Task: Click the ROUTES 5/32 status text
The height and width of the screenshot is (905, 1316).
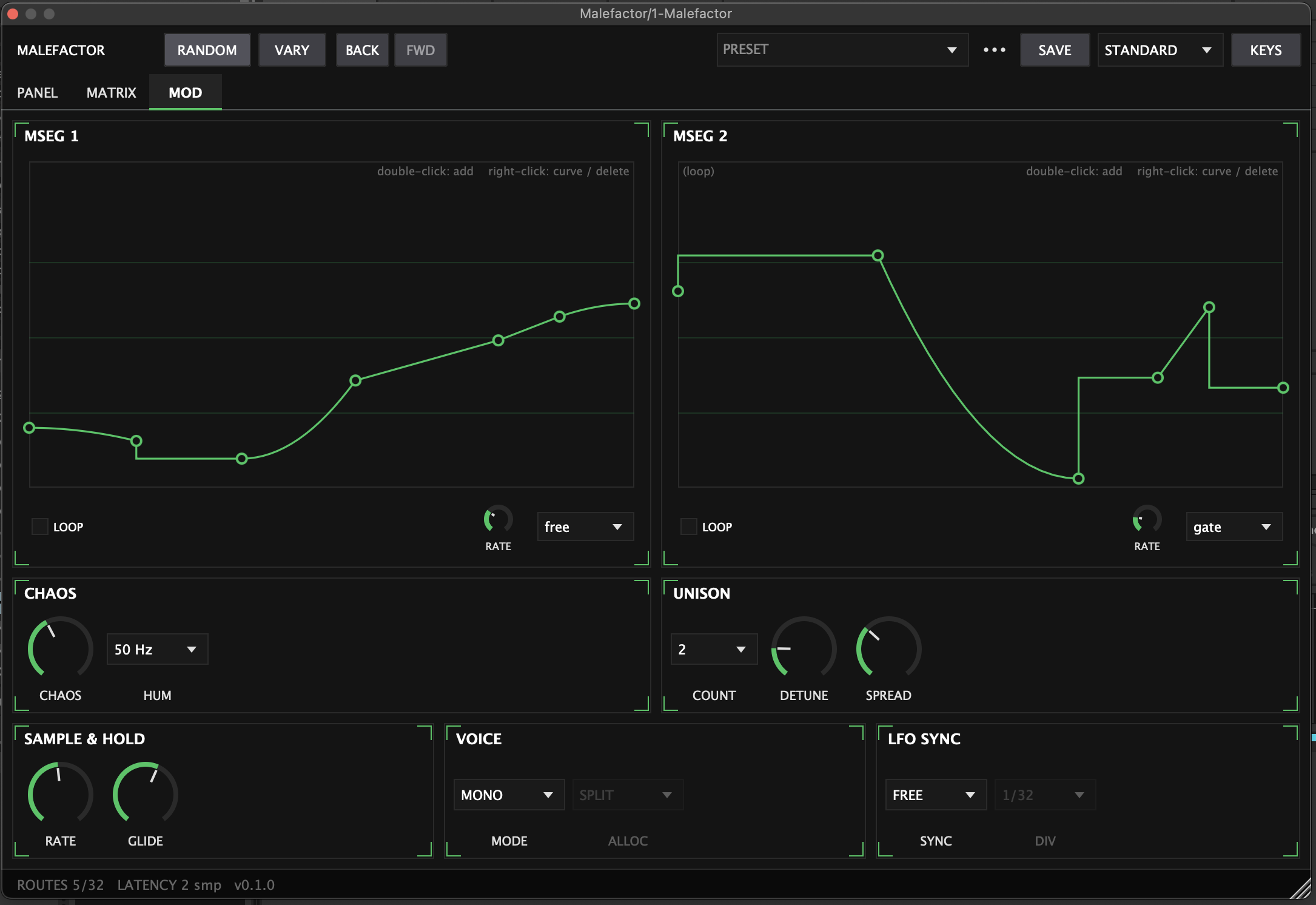Action: point(61,885)
